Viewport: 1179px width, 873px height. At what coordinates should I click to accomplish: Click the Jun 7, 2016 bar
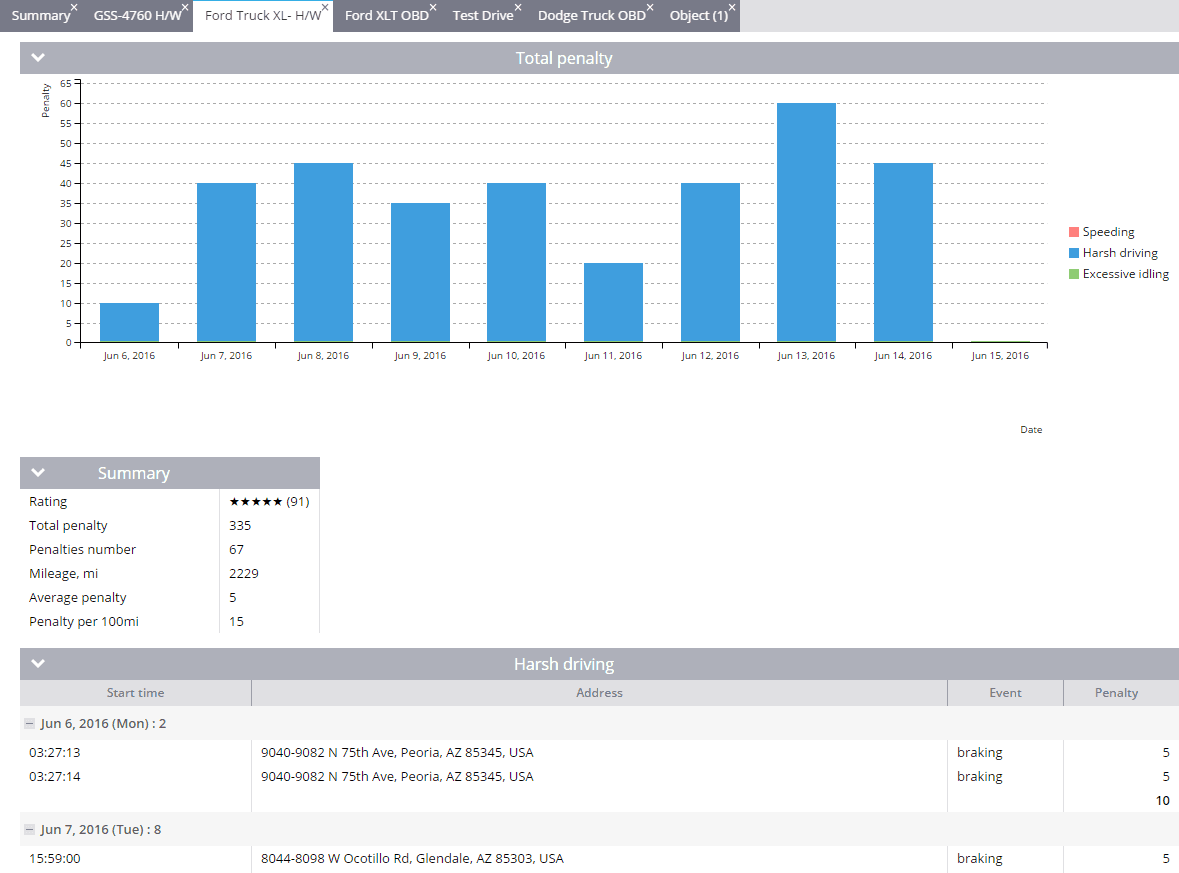point(226,262)
